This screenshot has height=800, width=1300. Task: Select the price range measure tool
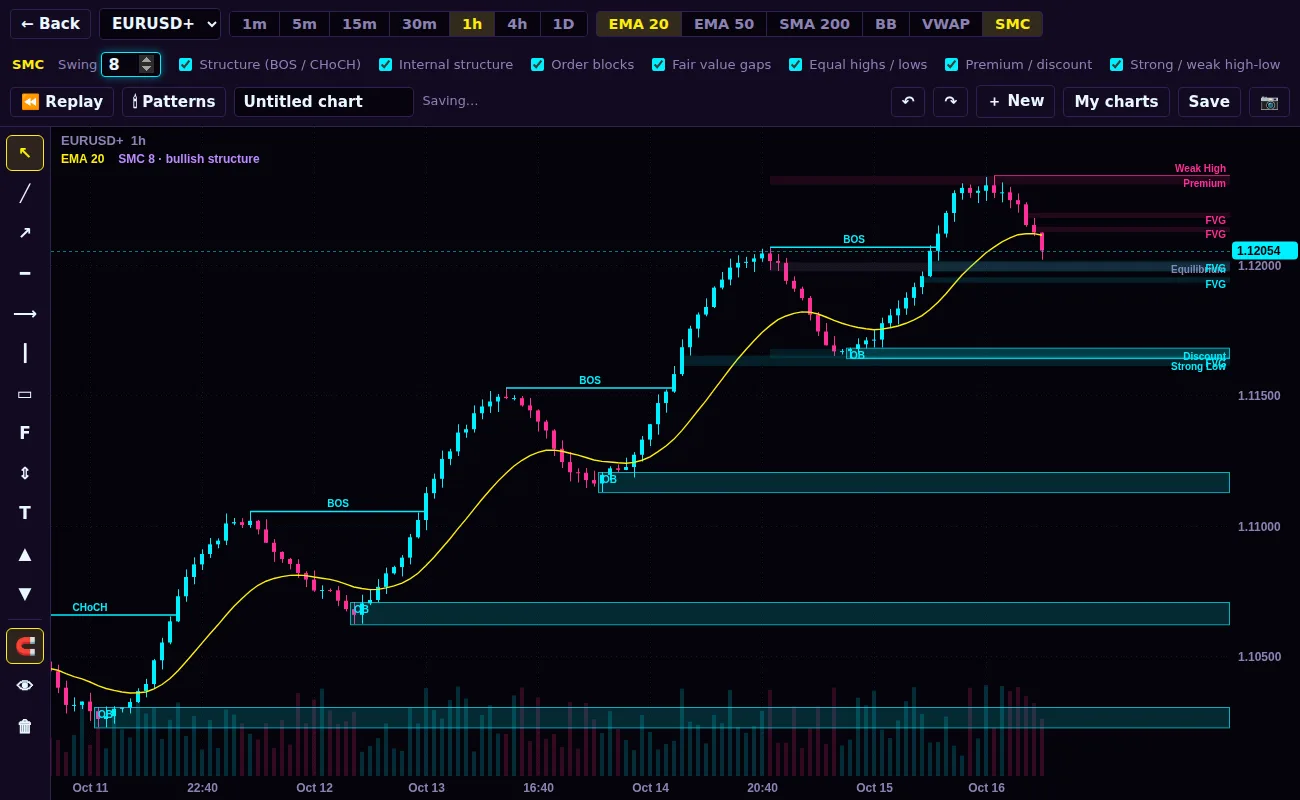point(25,473)
